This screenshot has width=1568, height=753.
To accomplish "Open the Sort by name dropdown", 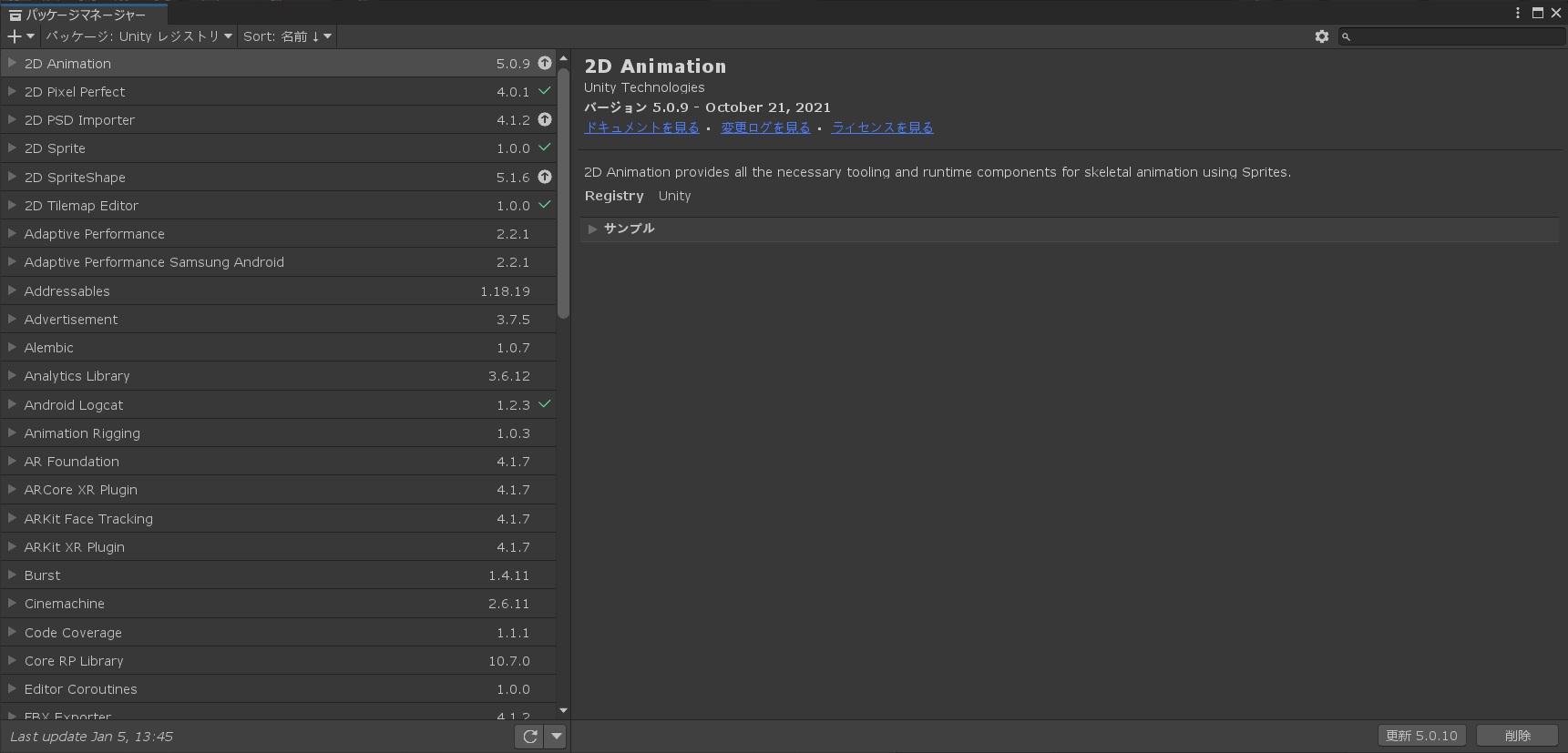I will coord(287,36).
